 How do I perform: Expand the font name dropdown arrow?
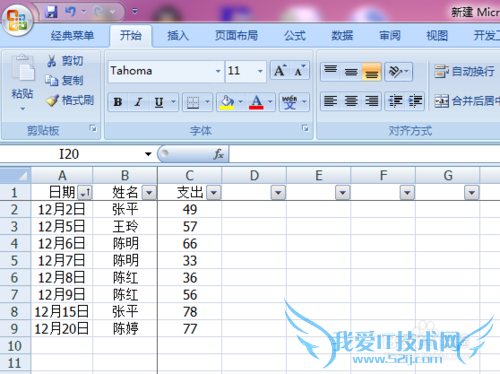click(x=218, y=71)
